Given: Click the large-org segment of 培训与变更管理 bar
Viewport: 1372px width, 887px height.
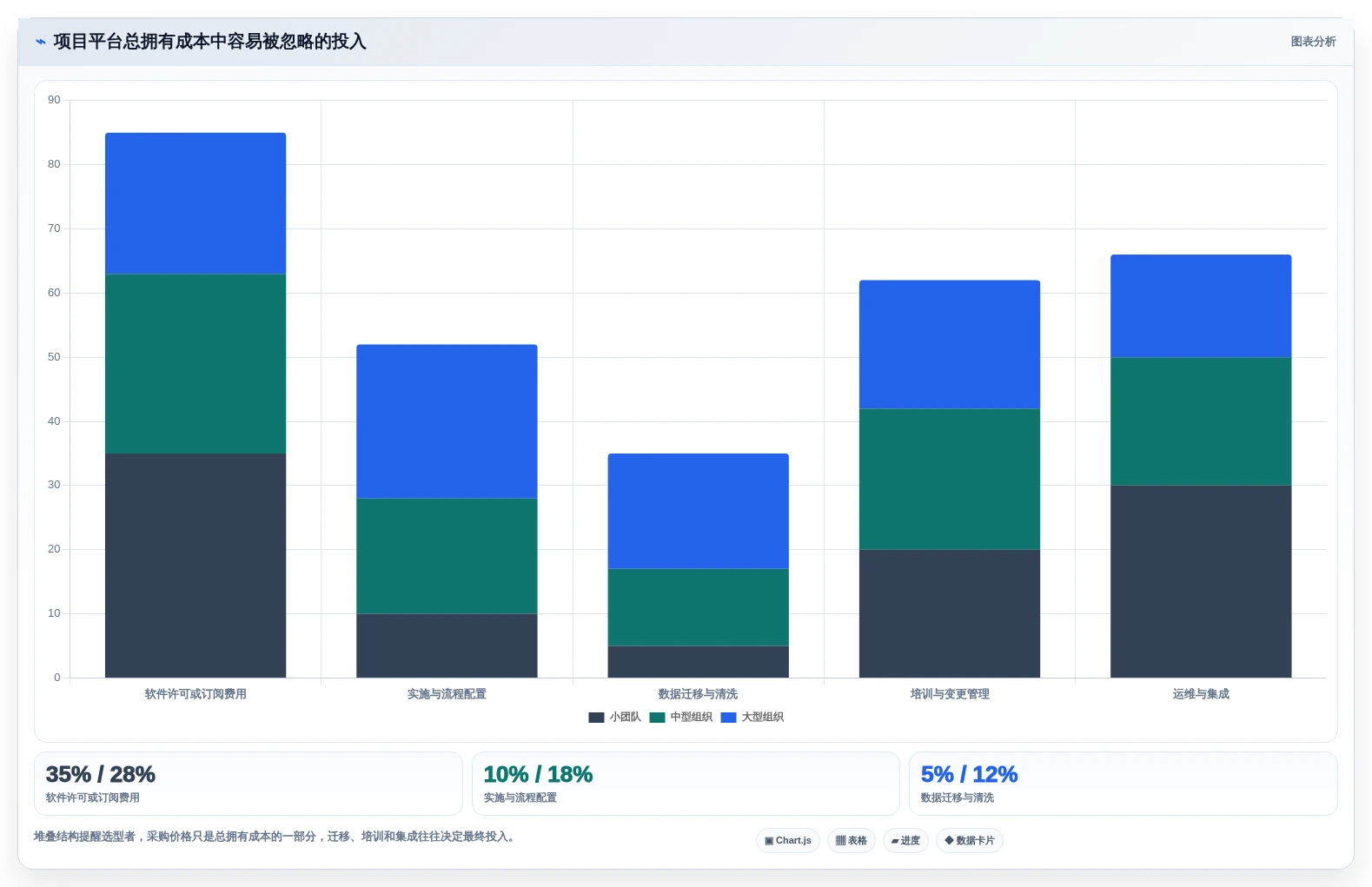Looking at the screenshot, I should click(950, 345).
